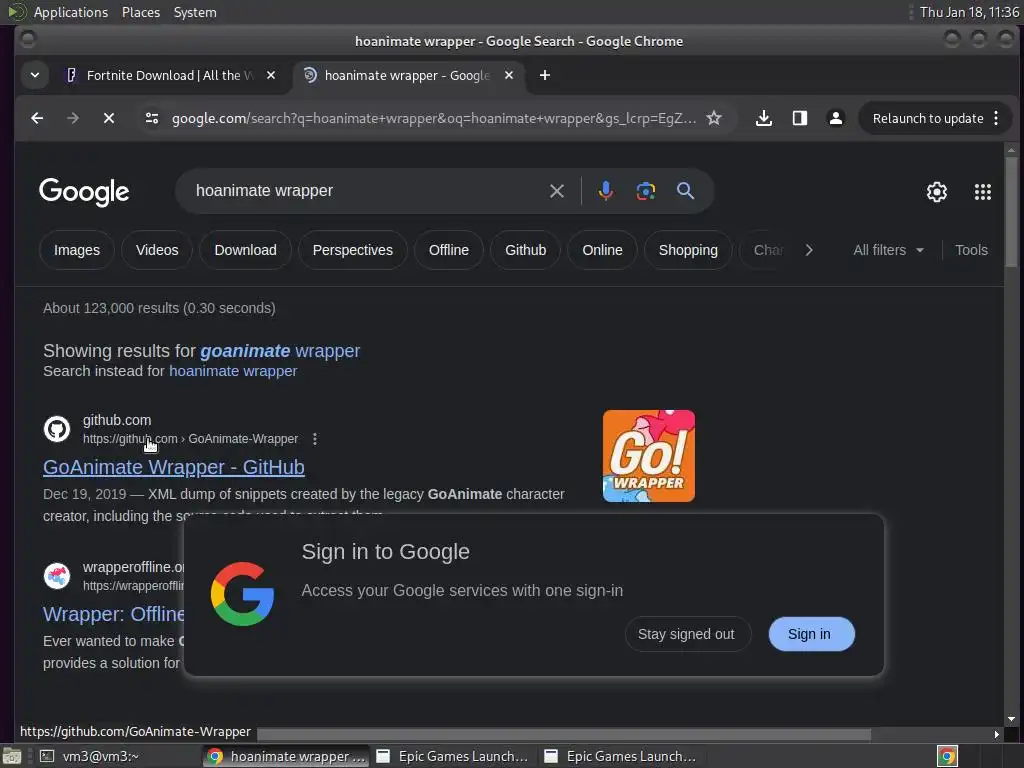Open the Applications menu

(71, 12)
